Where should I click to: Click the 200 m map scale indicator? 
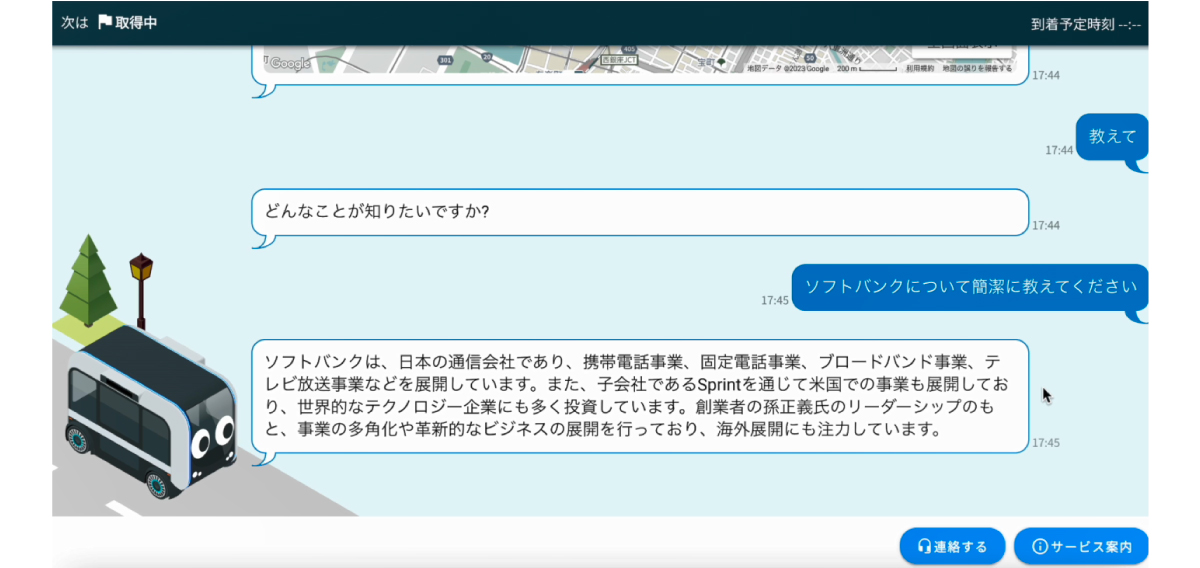(x=866, y=68)
